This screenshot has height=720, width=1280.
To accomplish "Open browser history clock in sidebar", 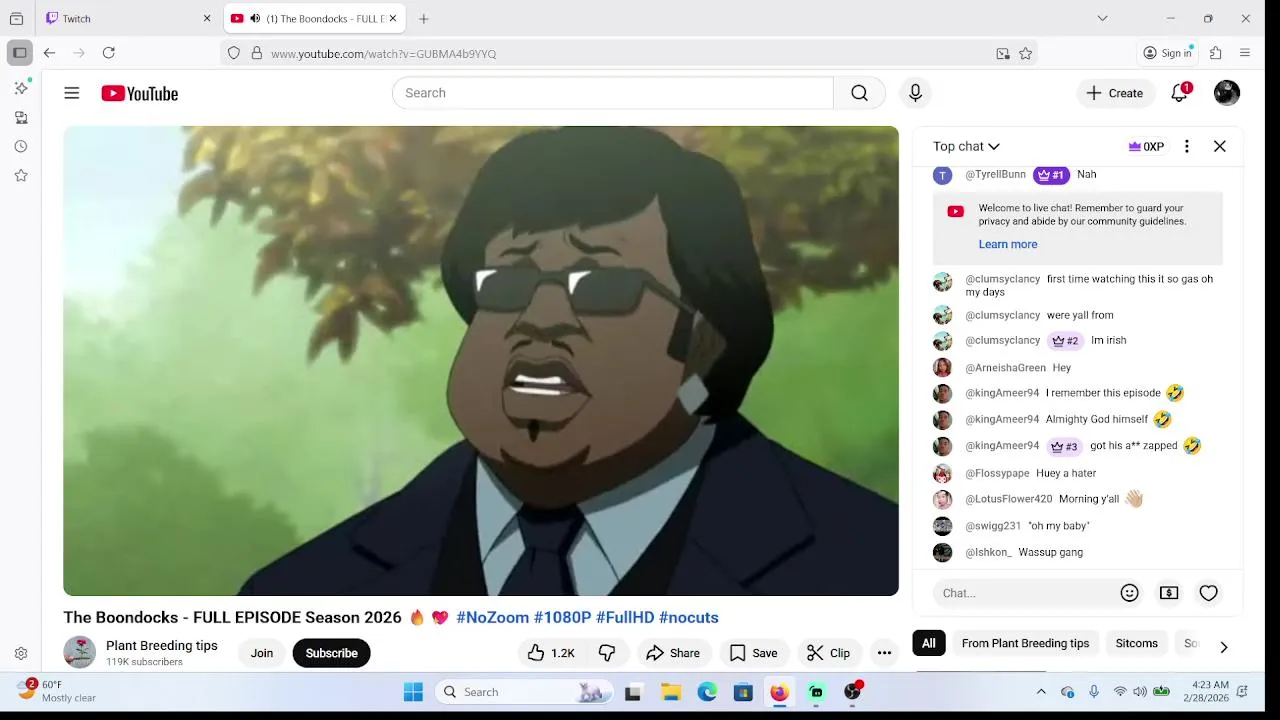I will [x=21, y=146].
